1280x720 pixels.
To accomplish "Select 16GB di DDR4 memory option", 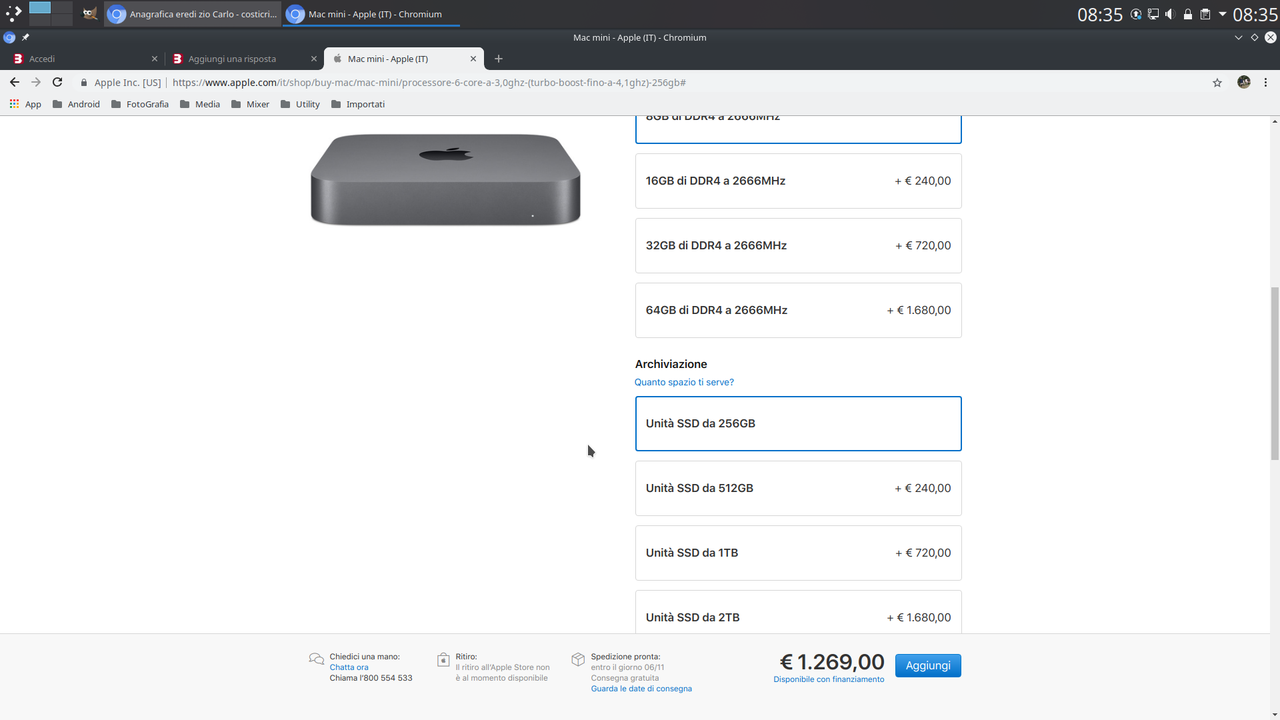I will pyautogui.click(x=798, y=181).
